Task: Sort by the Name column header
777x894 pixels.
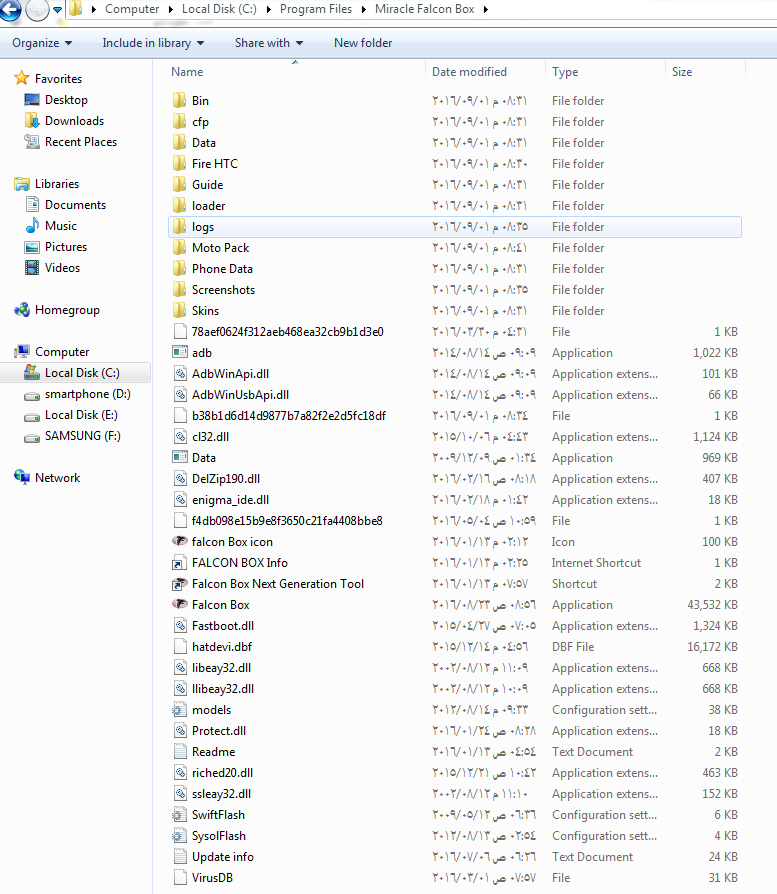Action: point(295,72)
